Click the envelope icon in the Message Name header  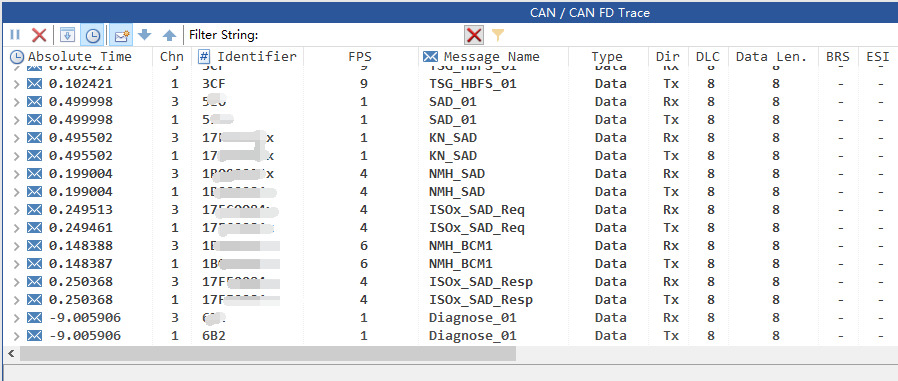tap(431, 57)
